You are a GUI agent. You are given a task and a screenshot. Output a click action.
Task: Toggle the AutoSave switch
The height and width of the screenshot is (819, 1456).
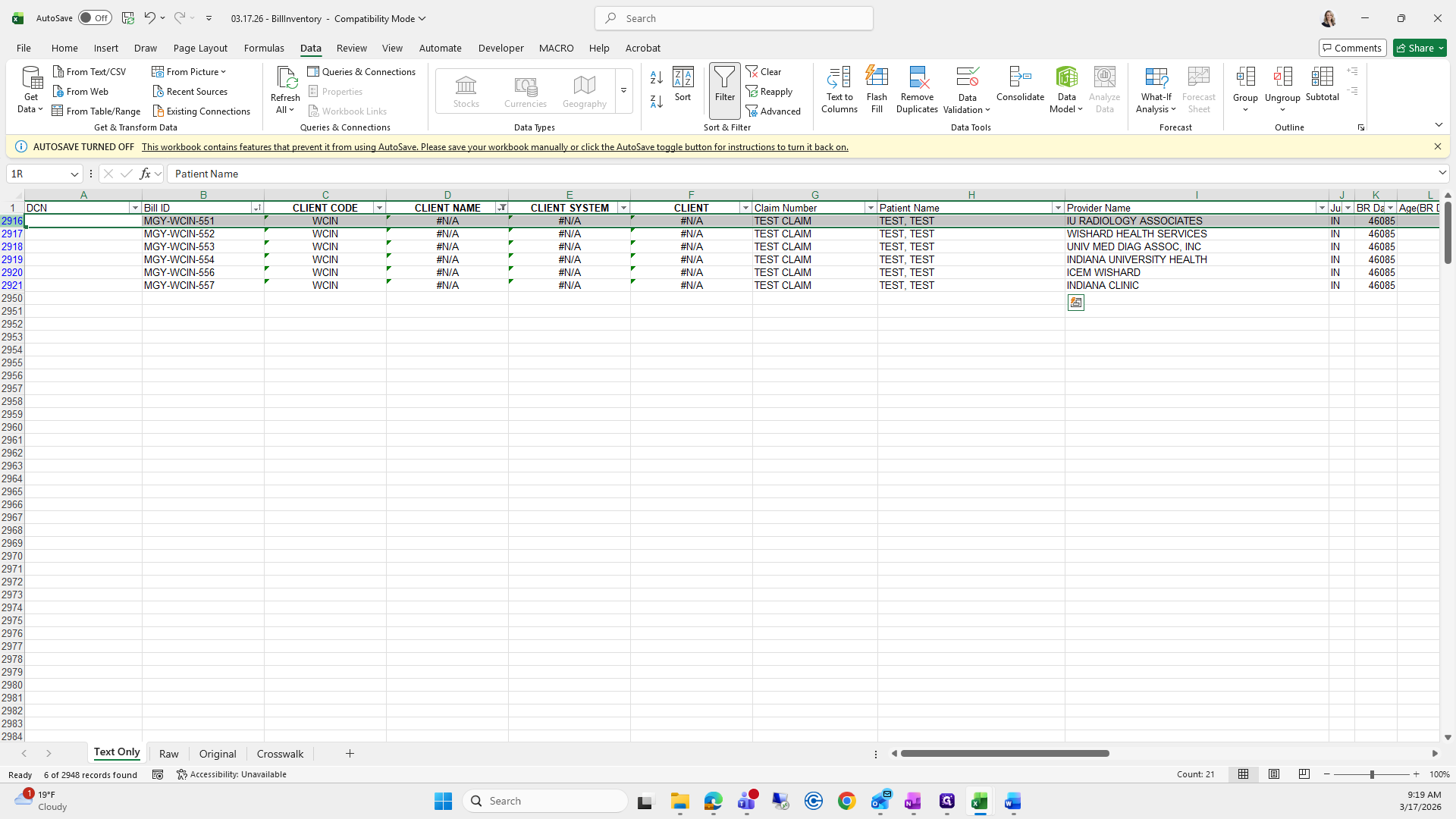95,18
